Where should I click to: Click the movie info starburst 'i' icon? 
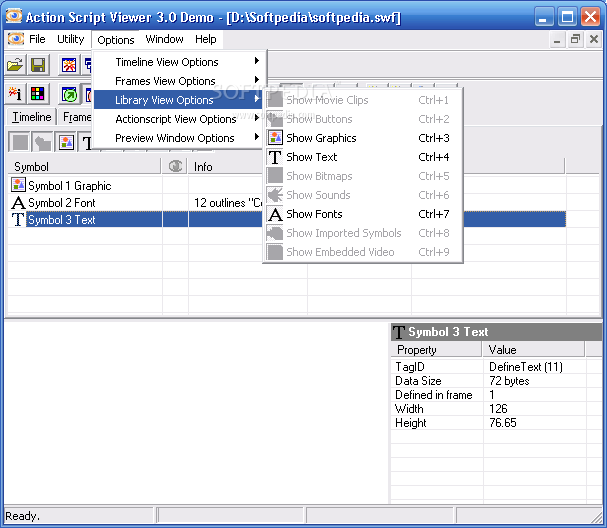tap(15, 94)
